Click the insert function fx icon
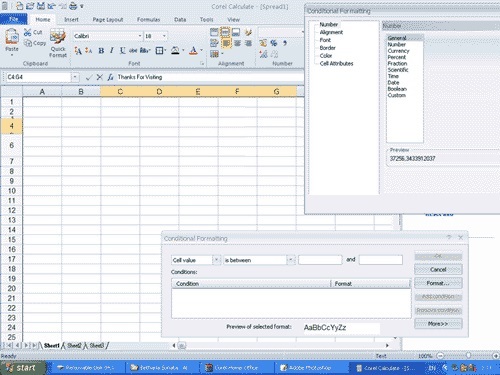Screen dimensions: 500x375 [110, 77]
